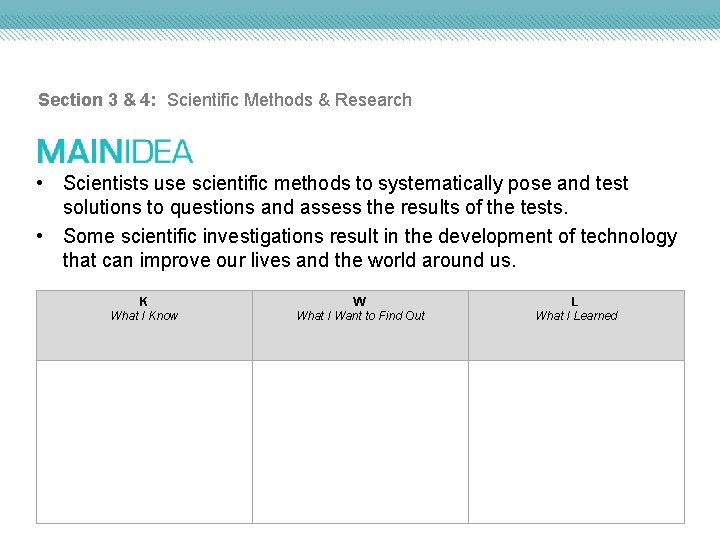Click the bold letter L header
The image size is (720, 540).
tap(574, 301)
